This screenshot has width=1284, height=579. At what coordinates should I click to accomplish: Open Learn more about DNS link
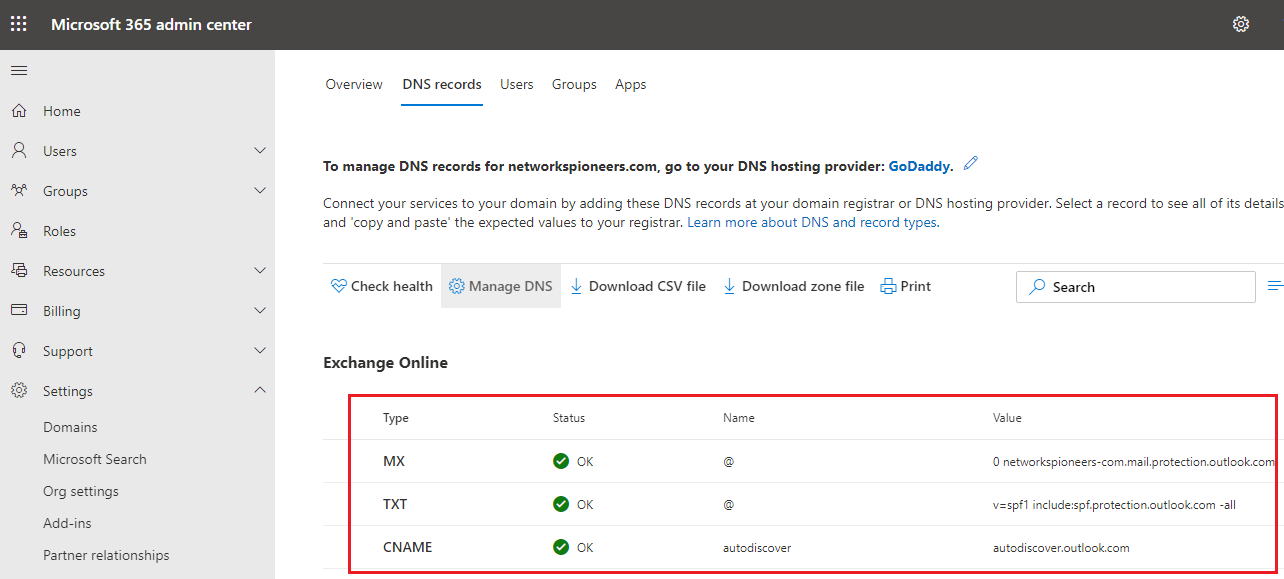point(812,222)
